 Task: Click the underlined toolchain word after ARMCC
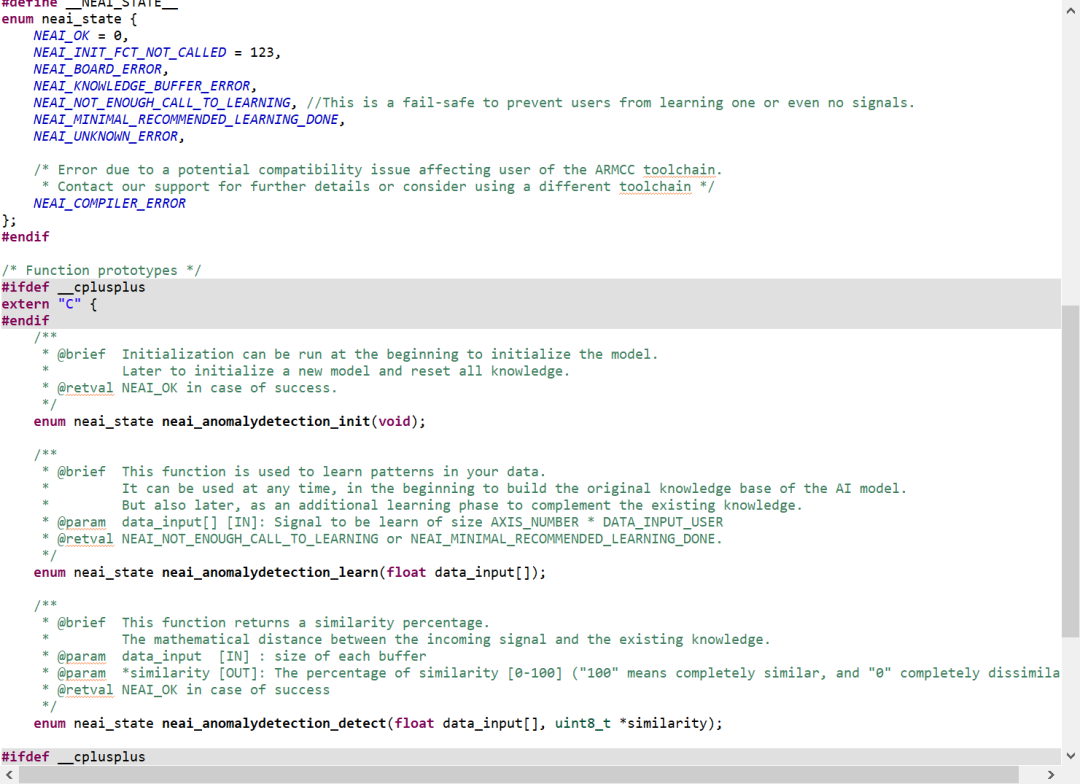pyautogui.click(x=680, y=169)
